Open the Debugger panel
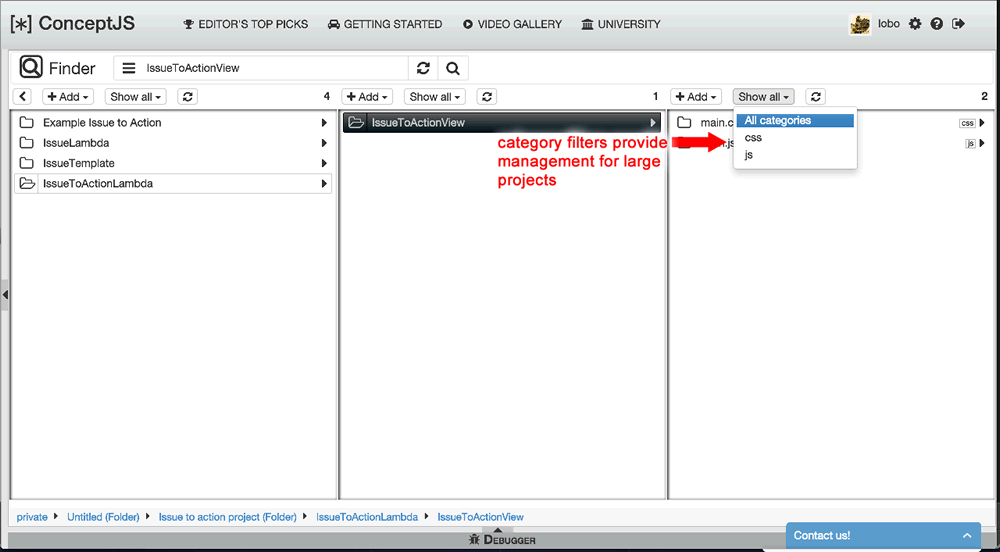 503,539
